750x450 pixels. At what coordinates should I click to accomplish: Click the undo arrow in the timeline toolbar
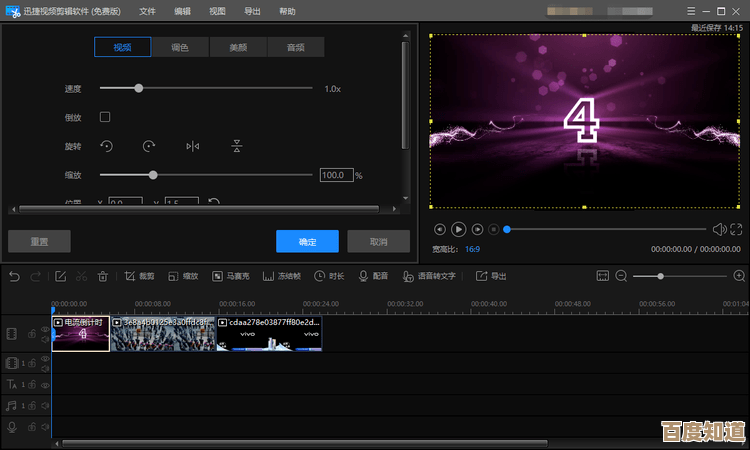[14, 276]
